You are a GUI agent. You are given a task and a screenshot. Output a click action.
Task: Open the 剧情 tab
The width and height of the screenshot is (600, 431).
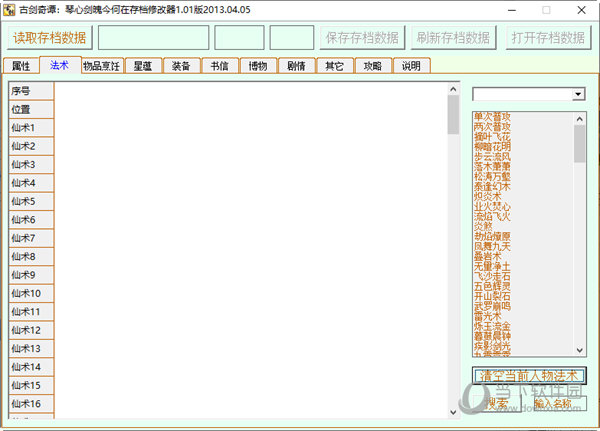296,66
